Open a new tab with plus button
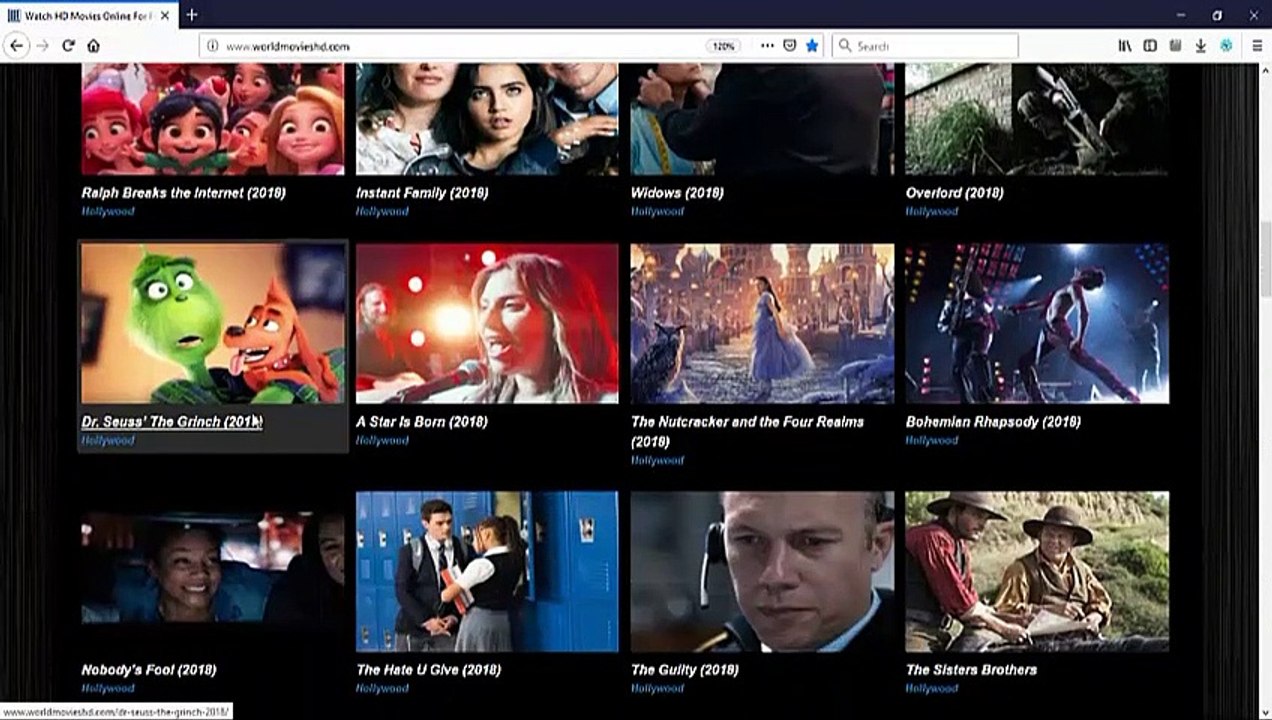 (192, 15)
